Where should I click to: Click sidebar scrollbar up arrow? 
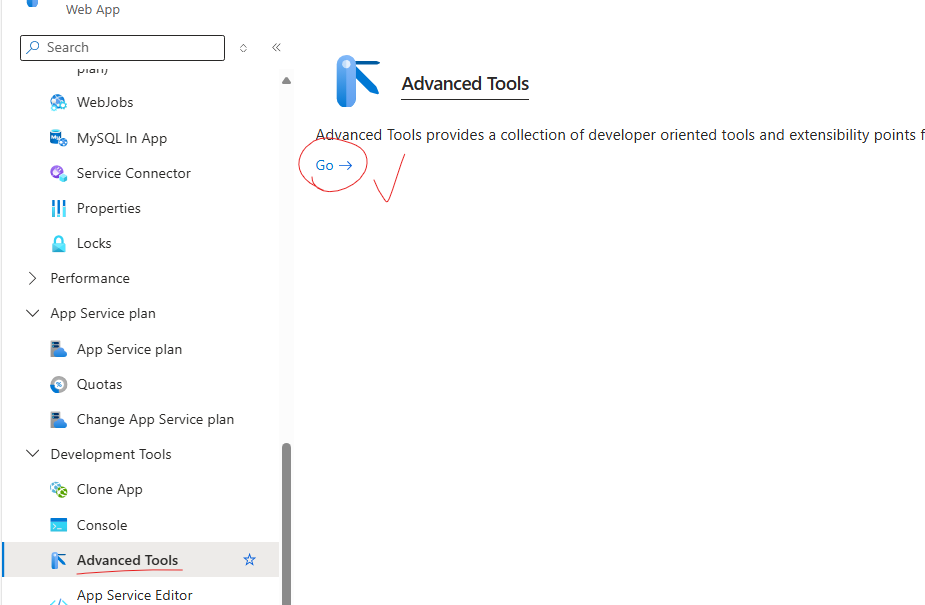click(286, 80)
